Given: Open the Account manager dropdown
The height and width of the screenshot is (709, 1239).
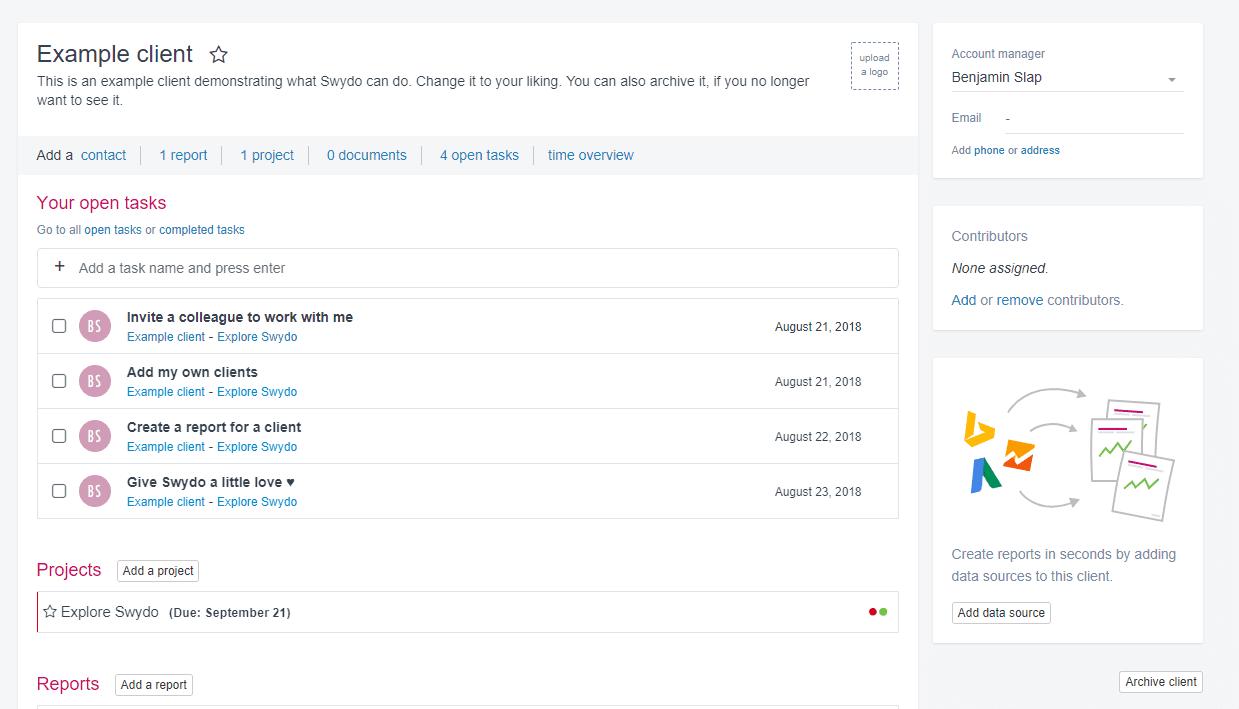Looking at the screenshot, I should pyautogui.click(x=1067, y=78).
